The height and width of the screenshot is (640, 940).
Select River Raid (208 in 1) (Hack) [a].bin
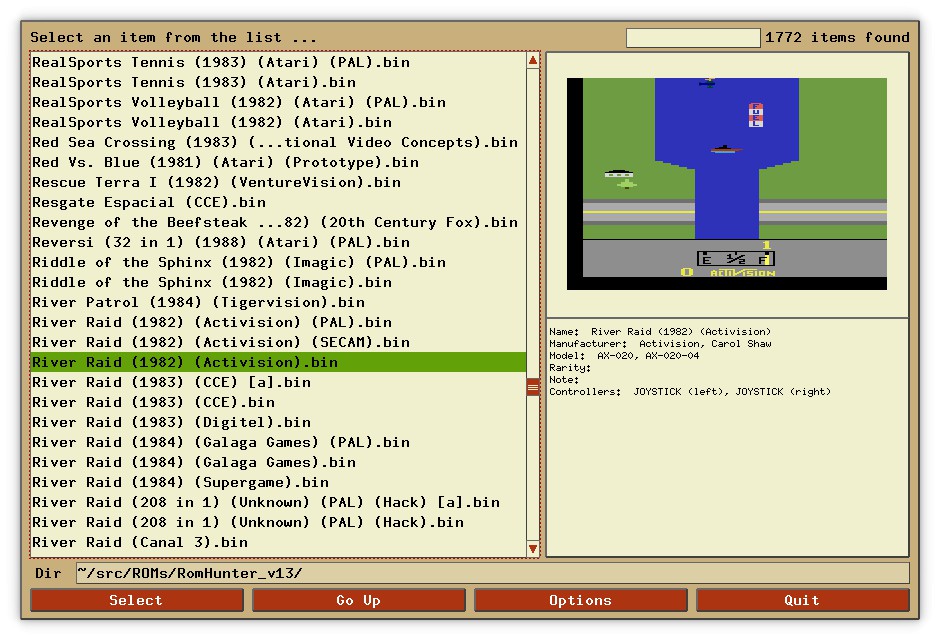(x=278, y=502)
